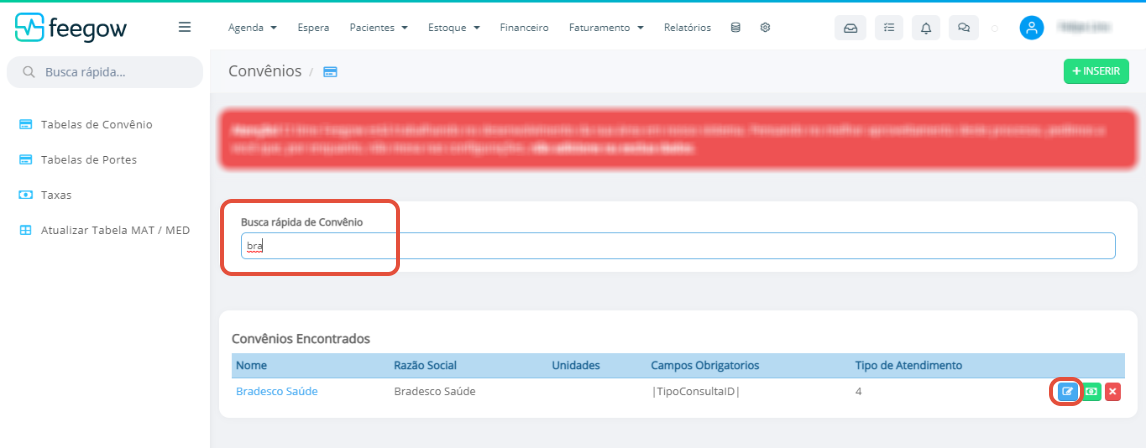Click the Busca rápida search field
The height and width of the screenshot is (448, 1146).
105,72
